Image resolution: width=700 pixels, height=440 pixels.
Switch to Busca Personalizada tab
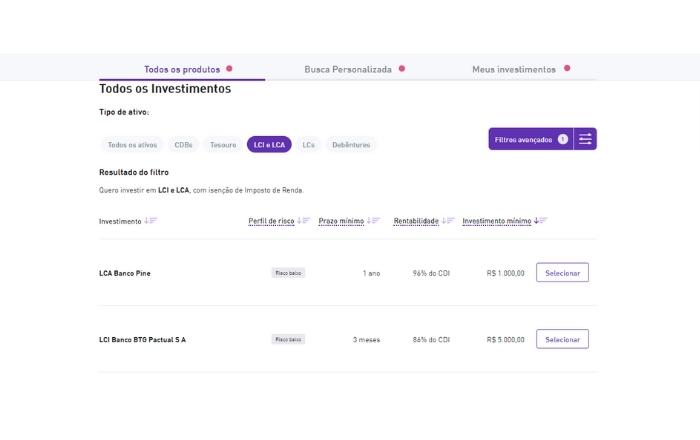tap(348, 69)
